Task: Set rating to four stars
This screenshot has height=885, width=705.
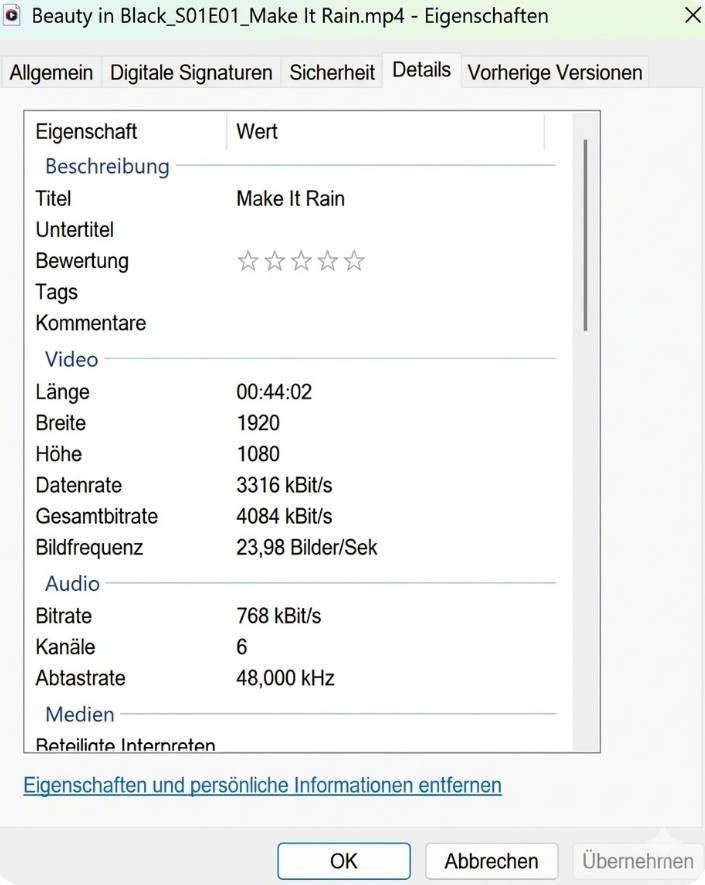Action: click(x=328, y=262)
